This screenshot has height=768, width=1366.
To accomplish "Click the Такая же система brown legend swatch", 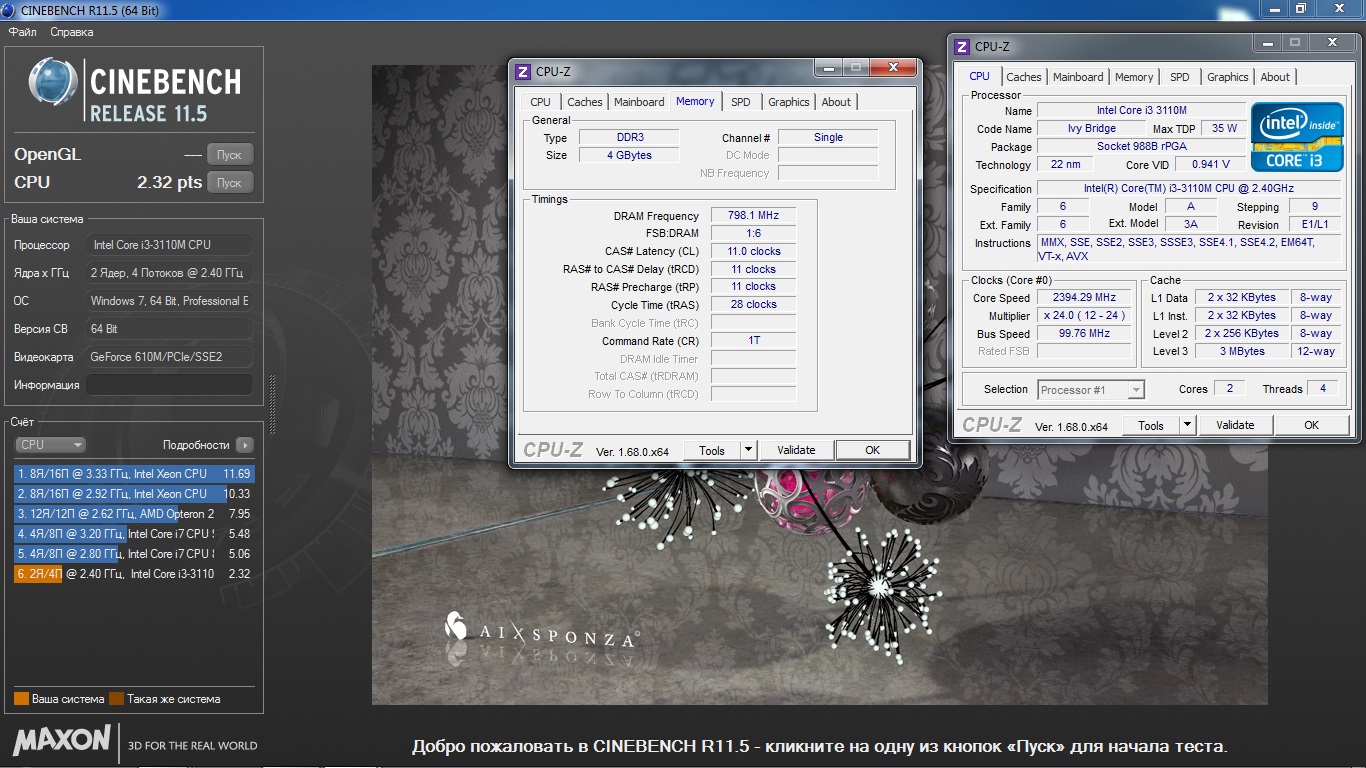I will (116, 699).
